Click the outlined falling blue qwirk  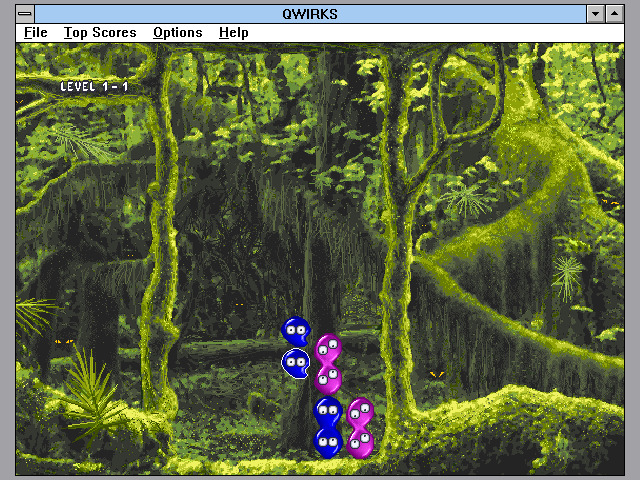coord(296,363)
